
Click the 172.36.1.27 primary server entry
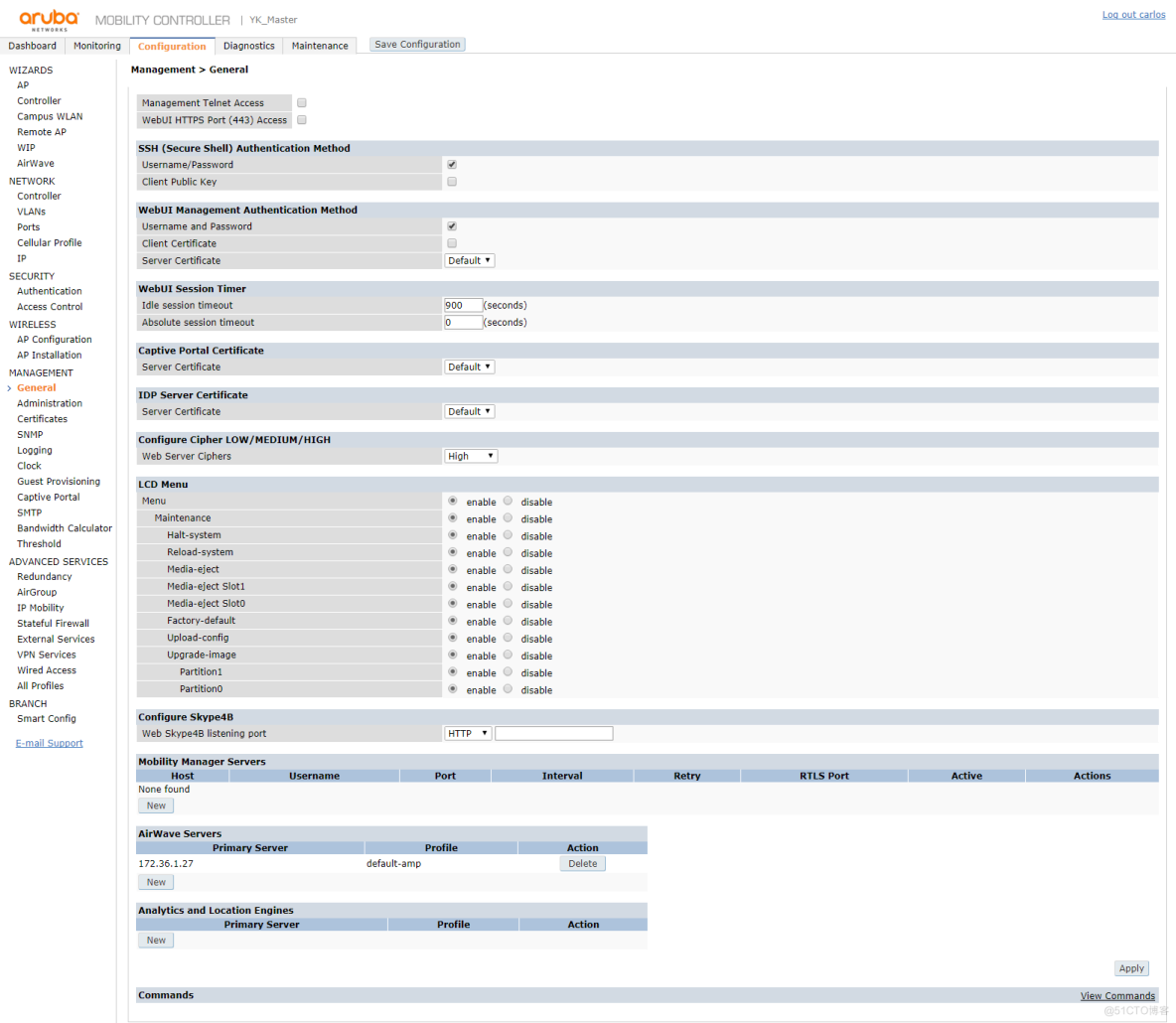166,863
